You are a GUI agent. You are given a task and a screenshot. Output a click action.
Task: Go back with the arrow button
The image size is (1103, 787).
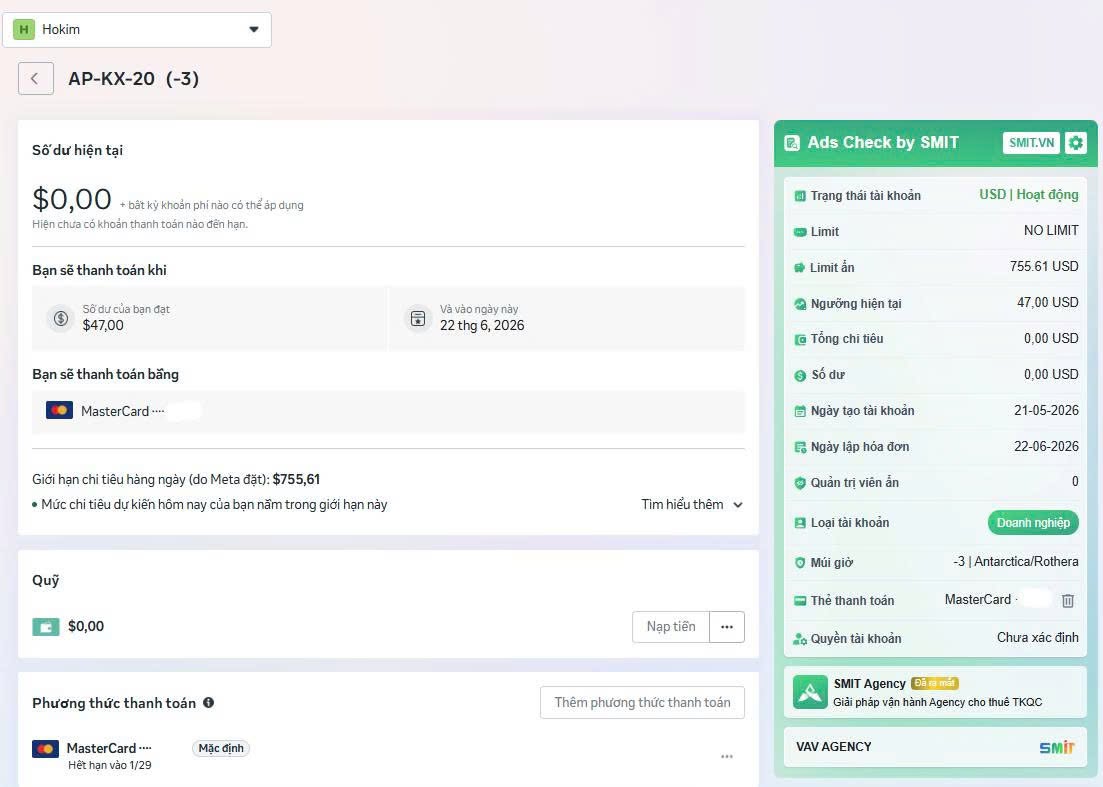[35, 78]
